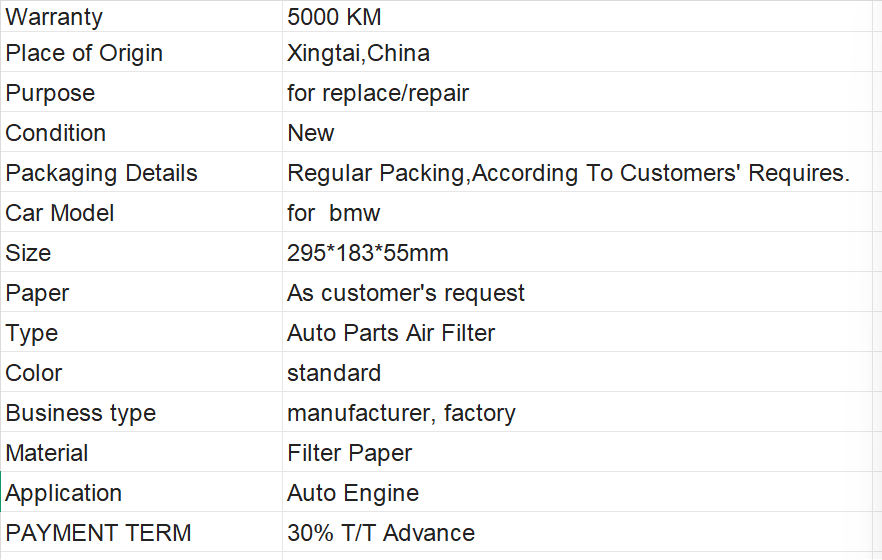Click the As customer's request cell
This screenshot has width=882, height=560.
(577, 292)
